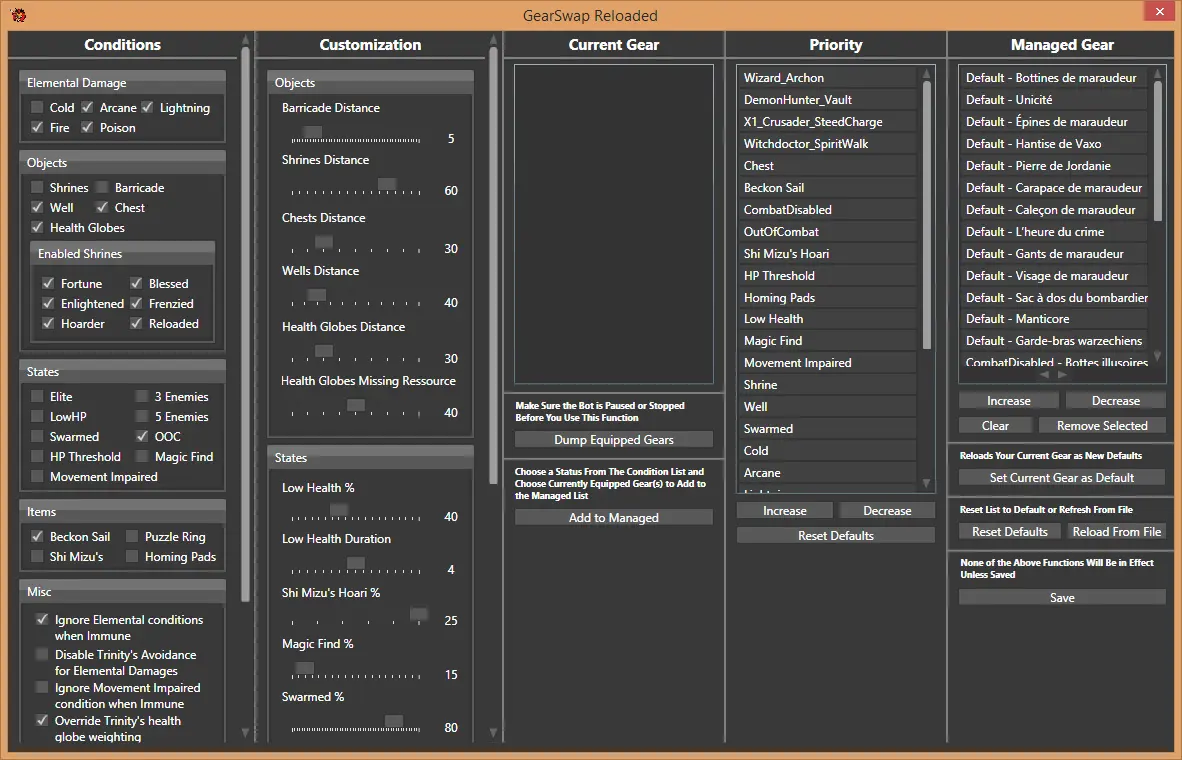Viewport: 1182px width, 760px height.
Task: Click the Shrines Distance slider thumb
Action: click(386, 184)
